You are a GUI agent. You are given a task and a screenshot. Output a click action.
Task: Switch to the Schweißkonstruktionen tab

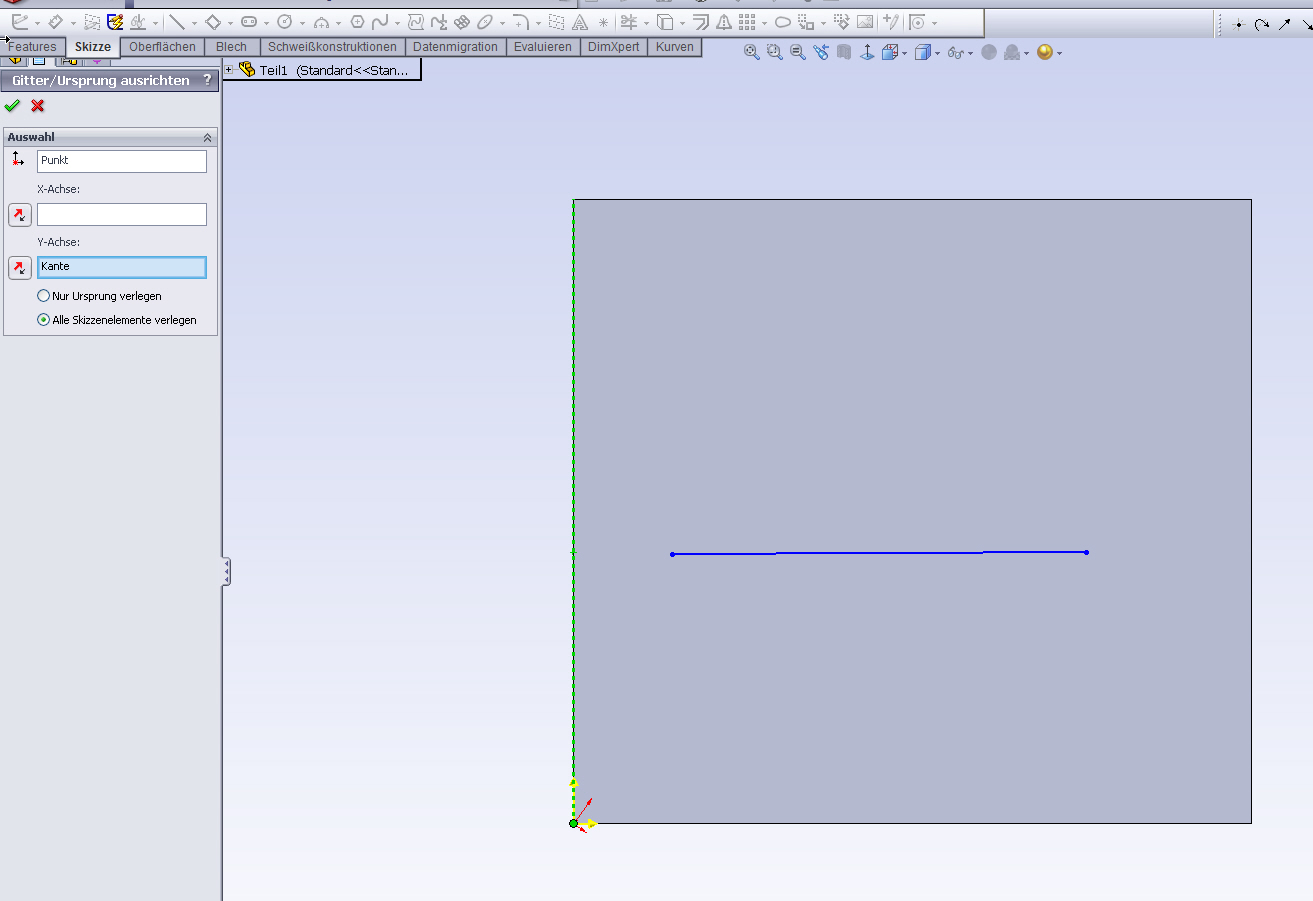pos(332,47)
